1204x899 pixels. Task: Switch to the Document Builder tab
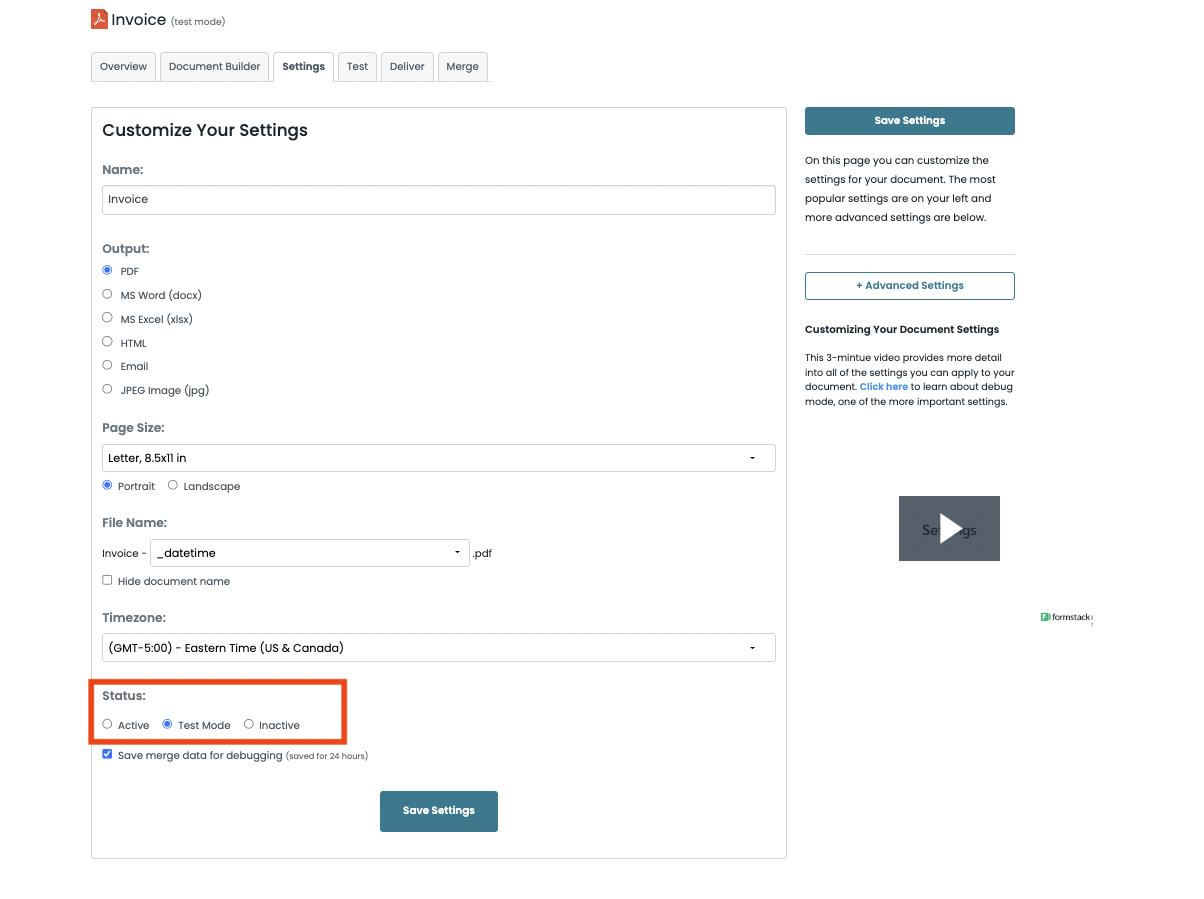(x=214, y=67)
